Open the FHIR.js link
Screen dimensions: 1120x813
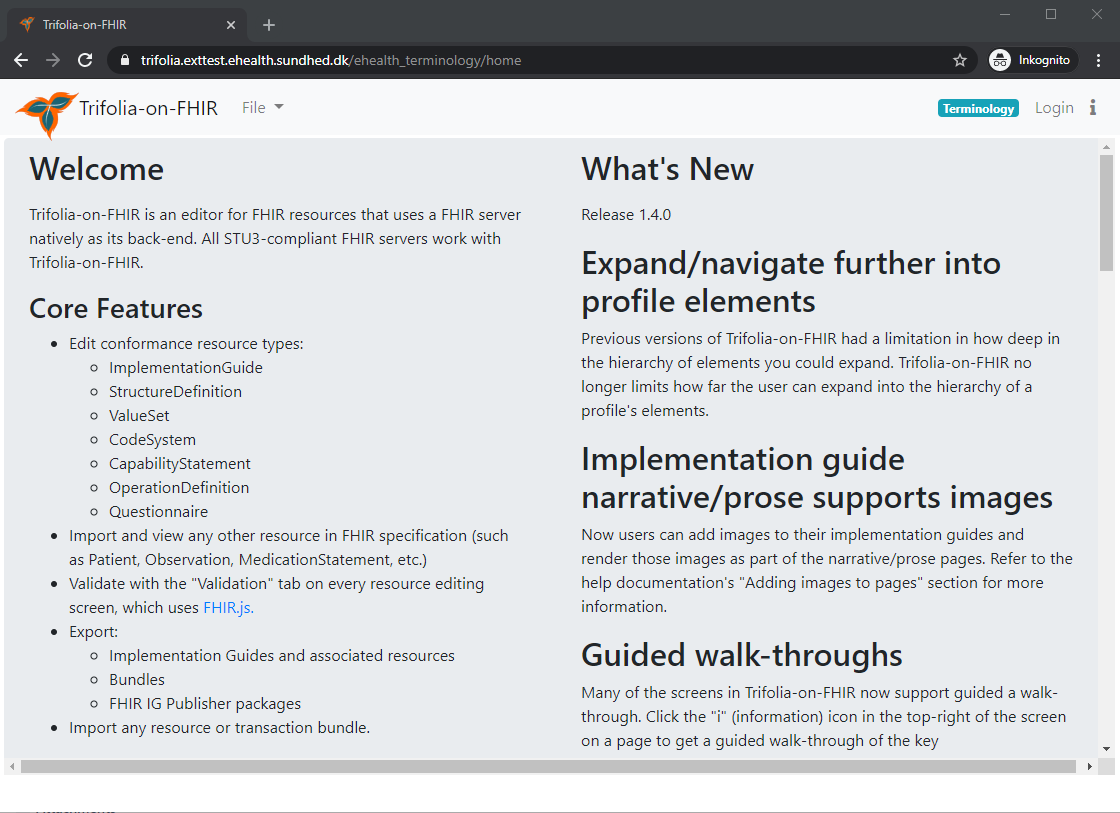[228, 607]
